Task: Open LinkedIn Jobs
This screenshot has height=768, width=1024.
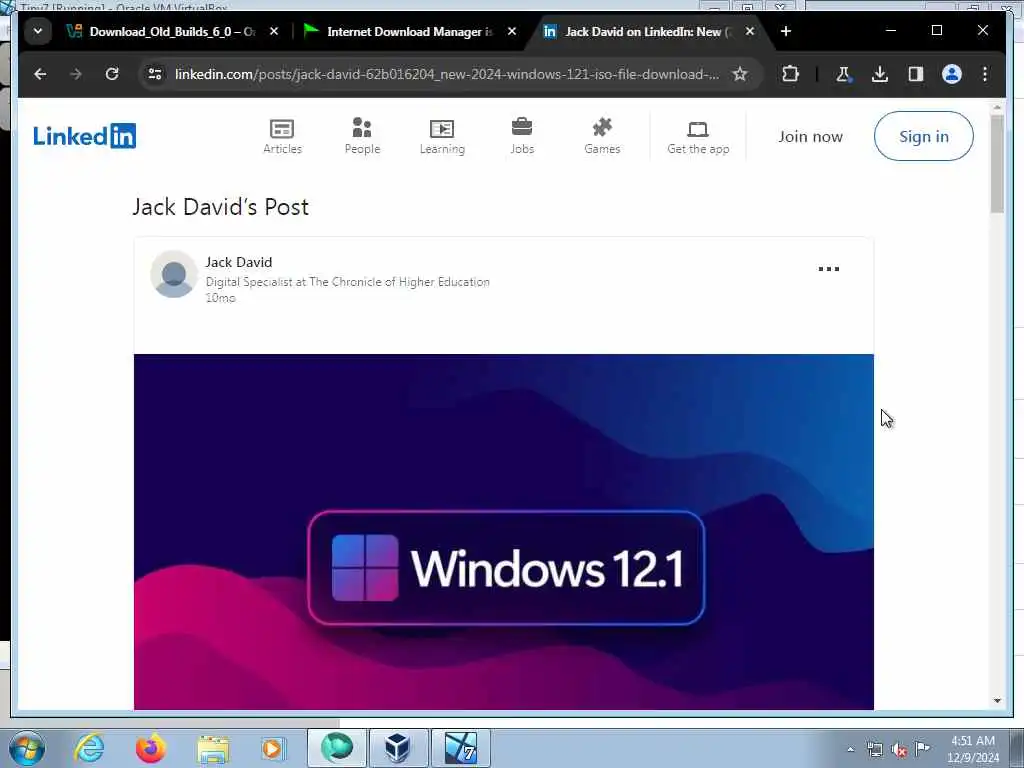Action: 522,136
